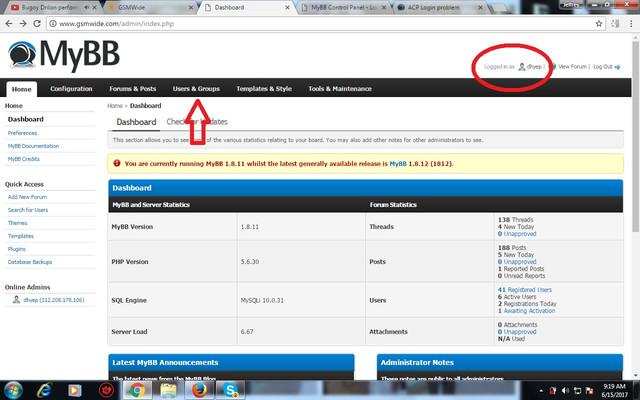Open the Templates & Style menu

pos(264,89)
